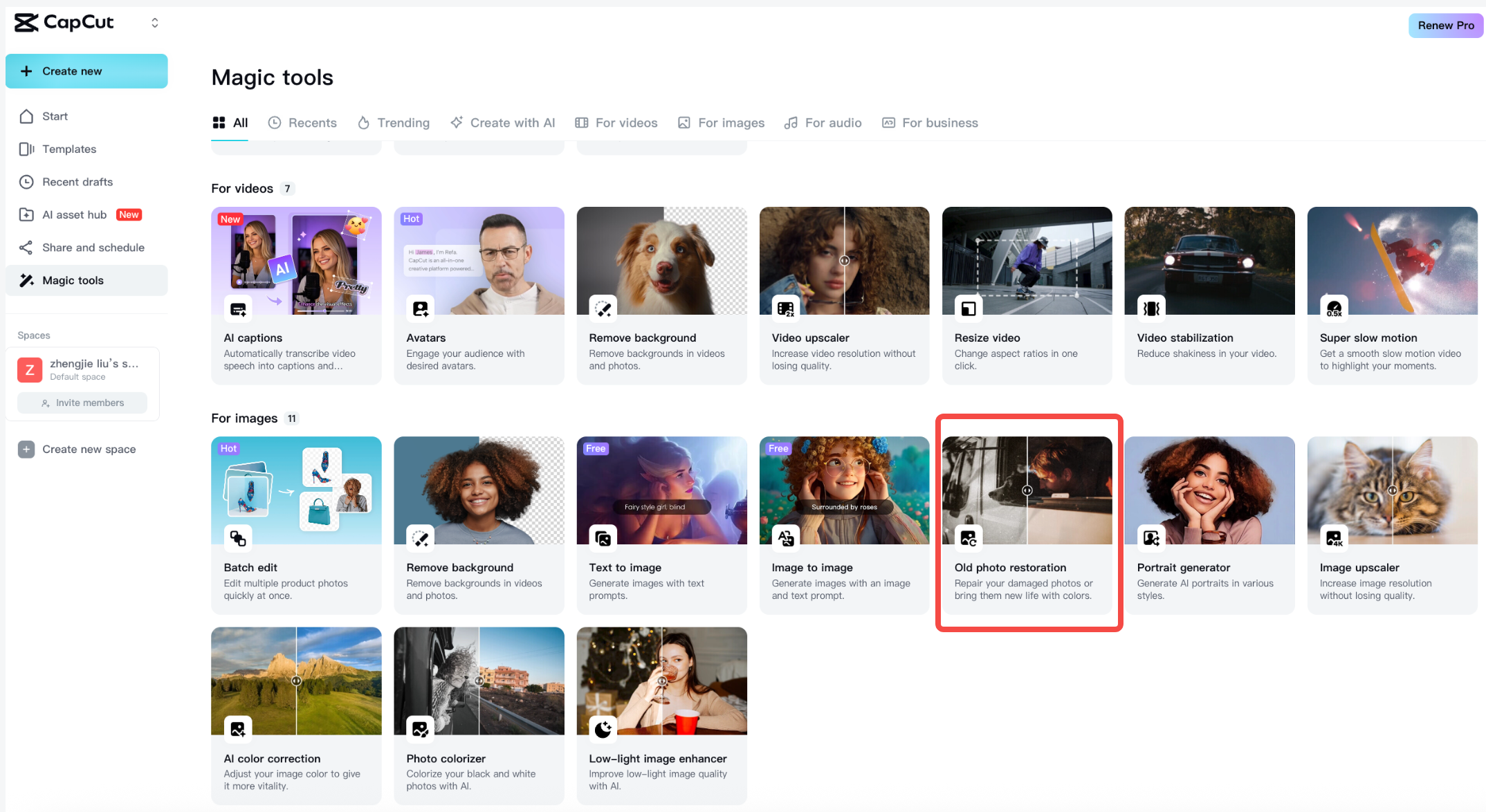Open the Resize video tool icon
Screen dimensions: 1486x812
click(x=969, y=309)
